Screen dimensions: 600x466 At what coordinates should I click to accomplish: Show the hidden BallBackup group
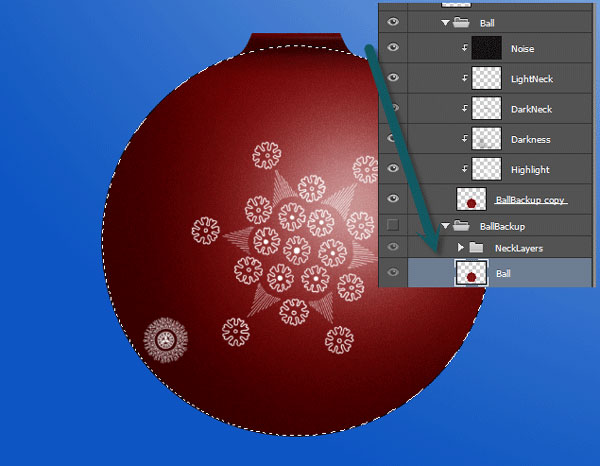pos(393,225)
